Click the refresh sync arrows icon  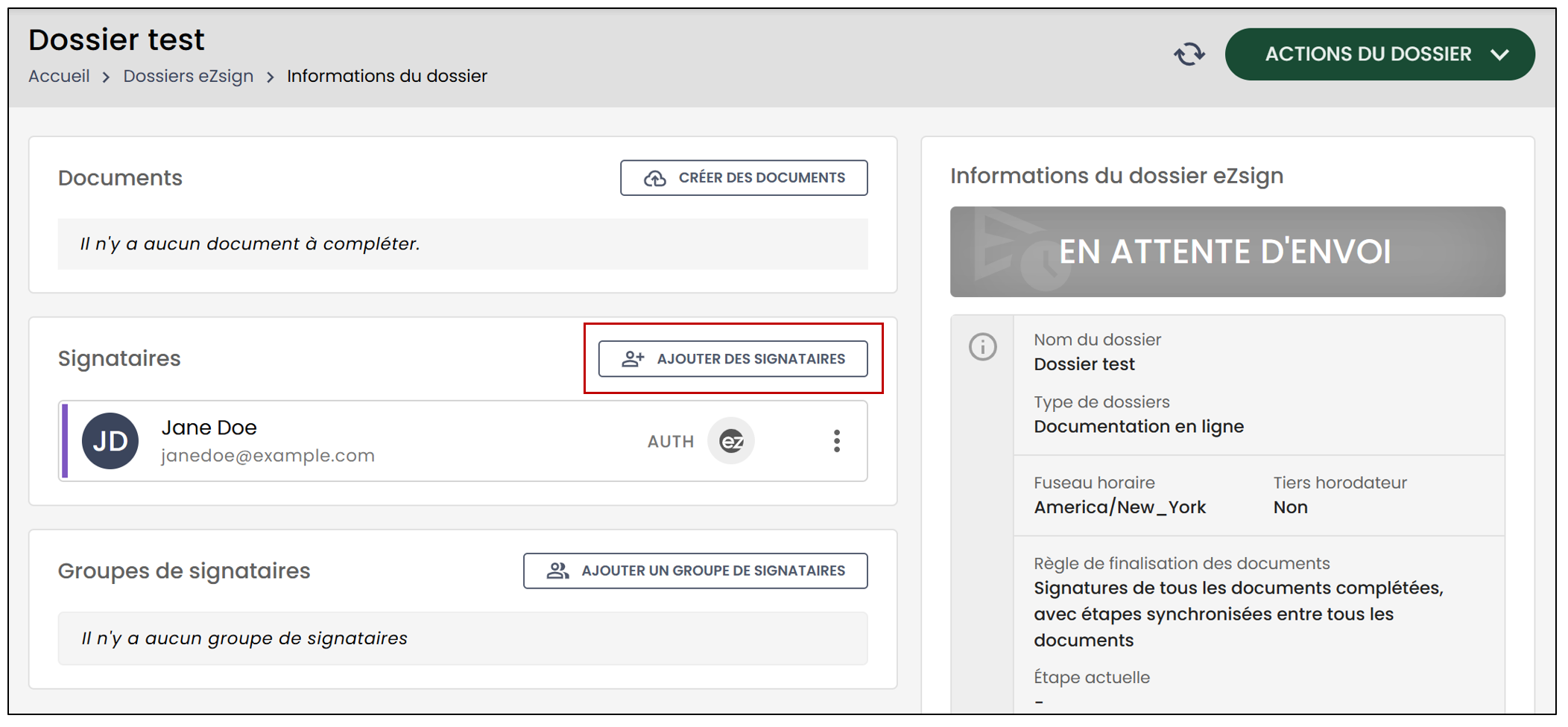[x=1189, y=54]
